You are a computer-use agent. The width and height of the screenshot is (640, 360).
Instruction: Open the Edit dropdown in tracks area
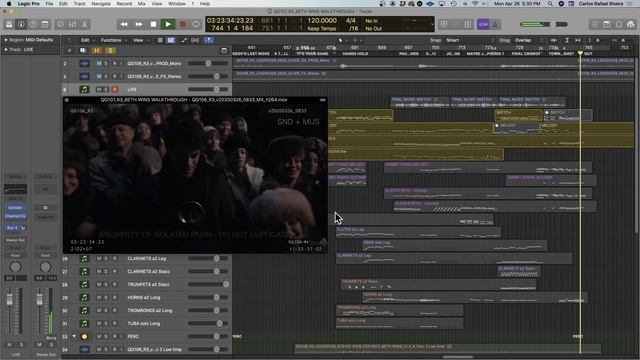pyautogui.click(x=87, y=40)
